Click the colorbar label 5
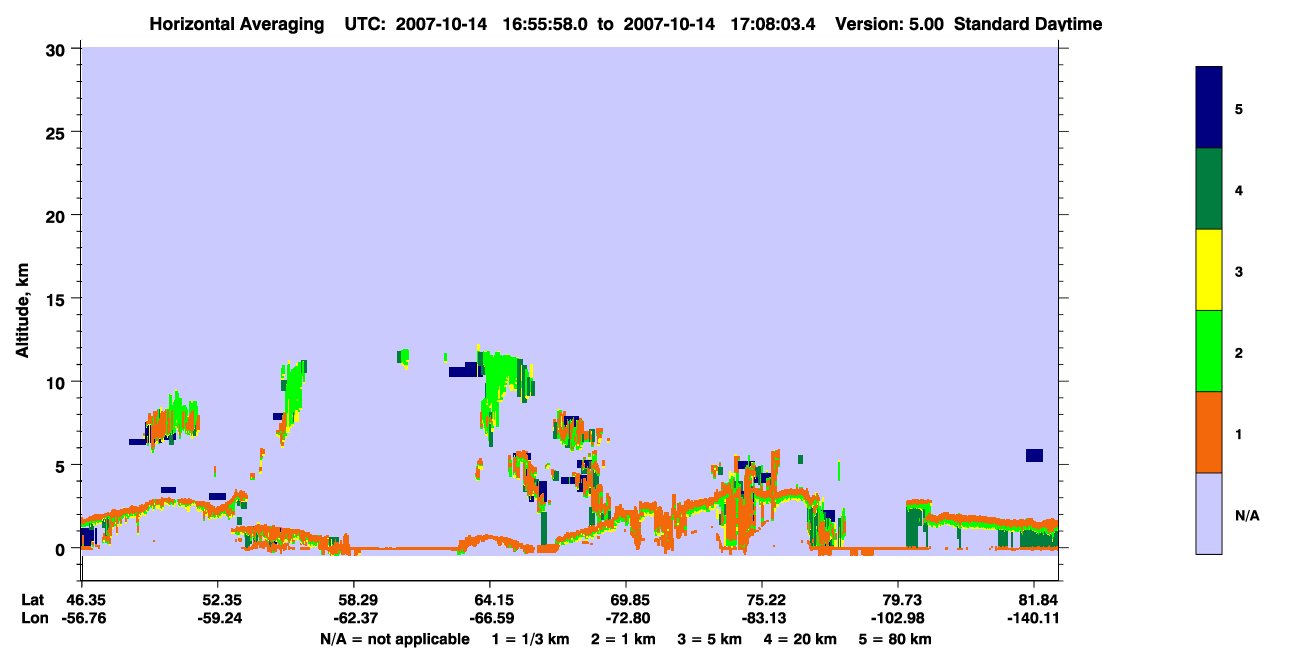 pos(1239,108)
